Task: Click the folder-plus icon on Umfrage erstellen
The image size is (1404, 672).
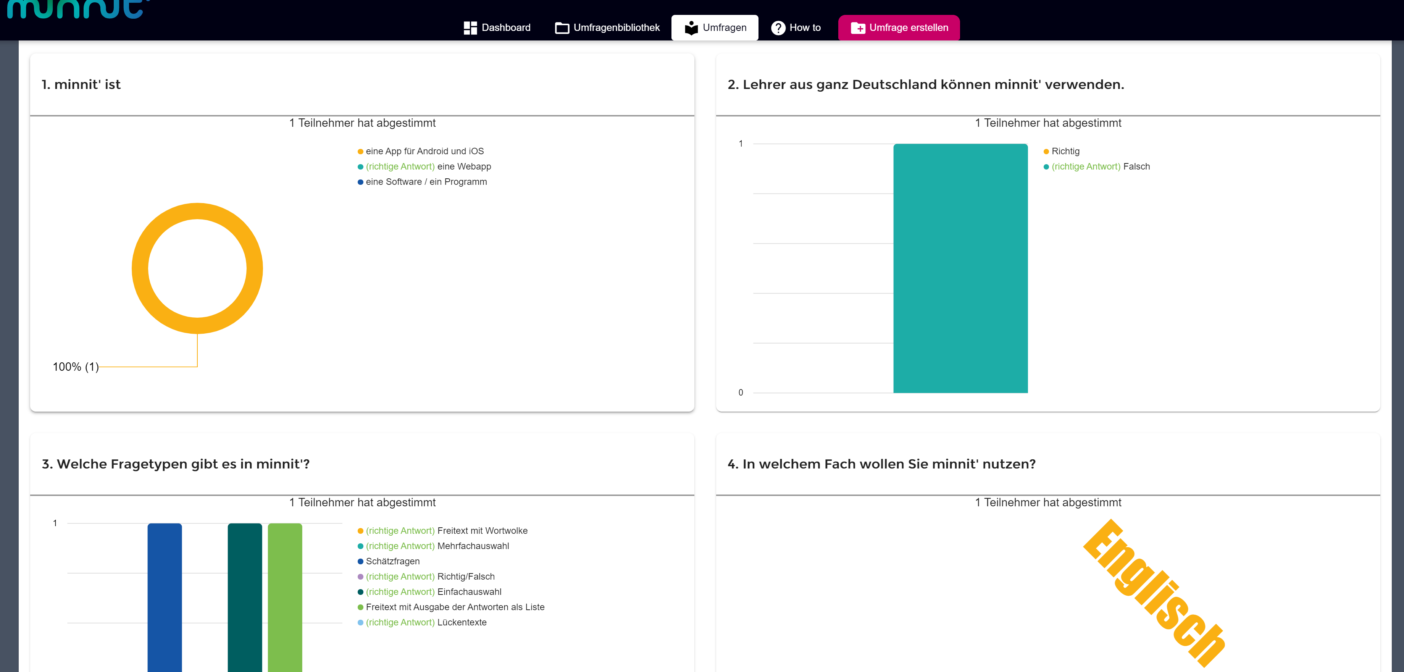Action: pyautogui.click(x=858, y=28)
